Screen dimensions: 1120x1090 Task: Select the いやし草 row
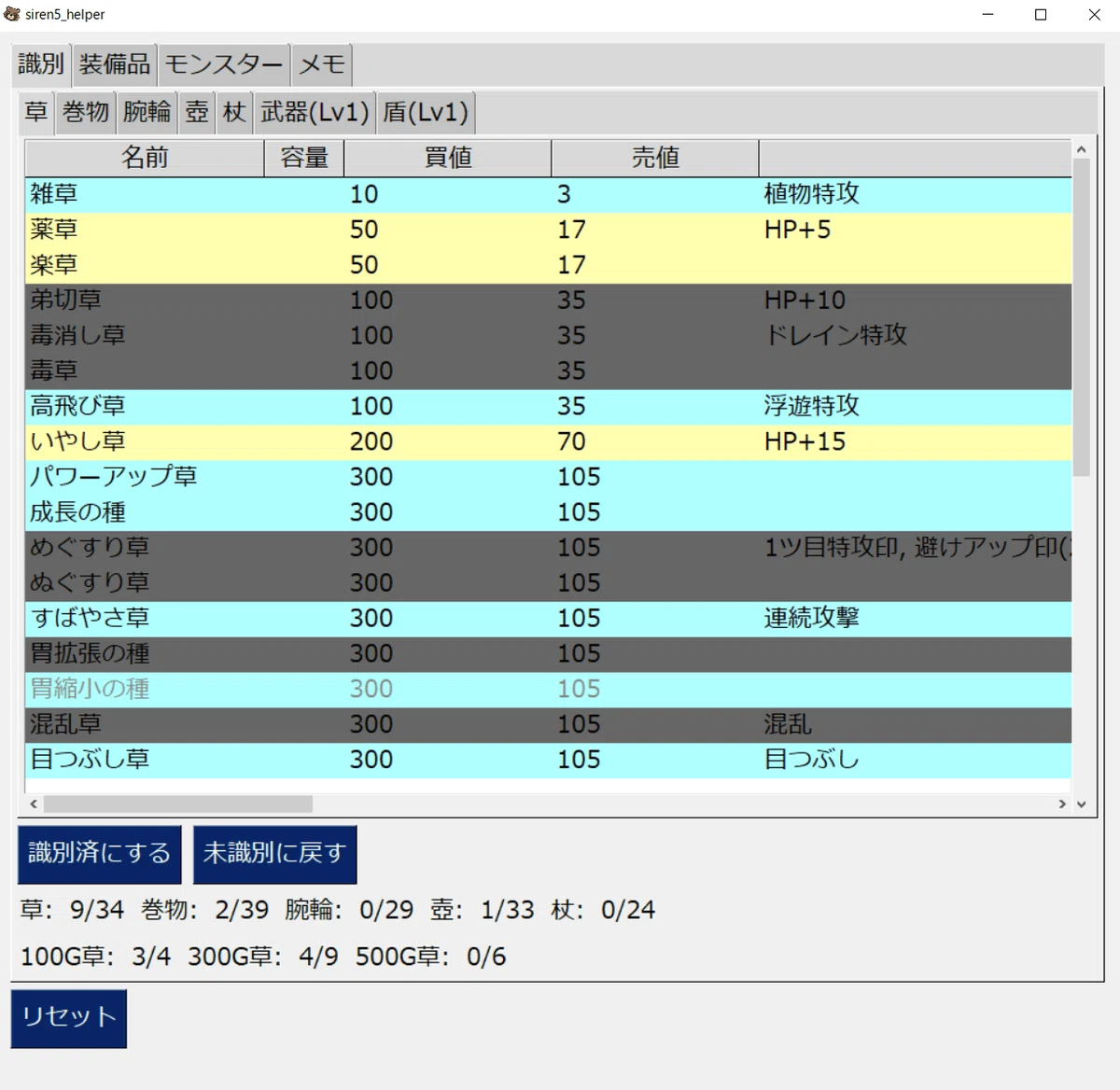[548, 441]
